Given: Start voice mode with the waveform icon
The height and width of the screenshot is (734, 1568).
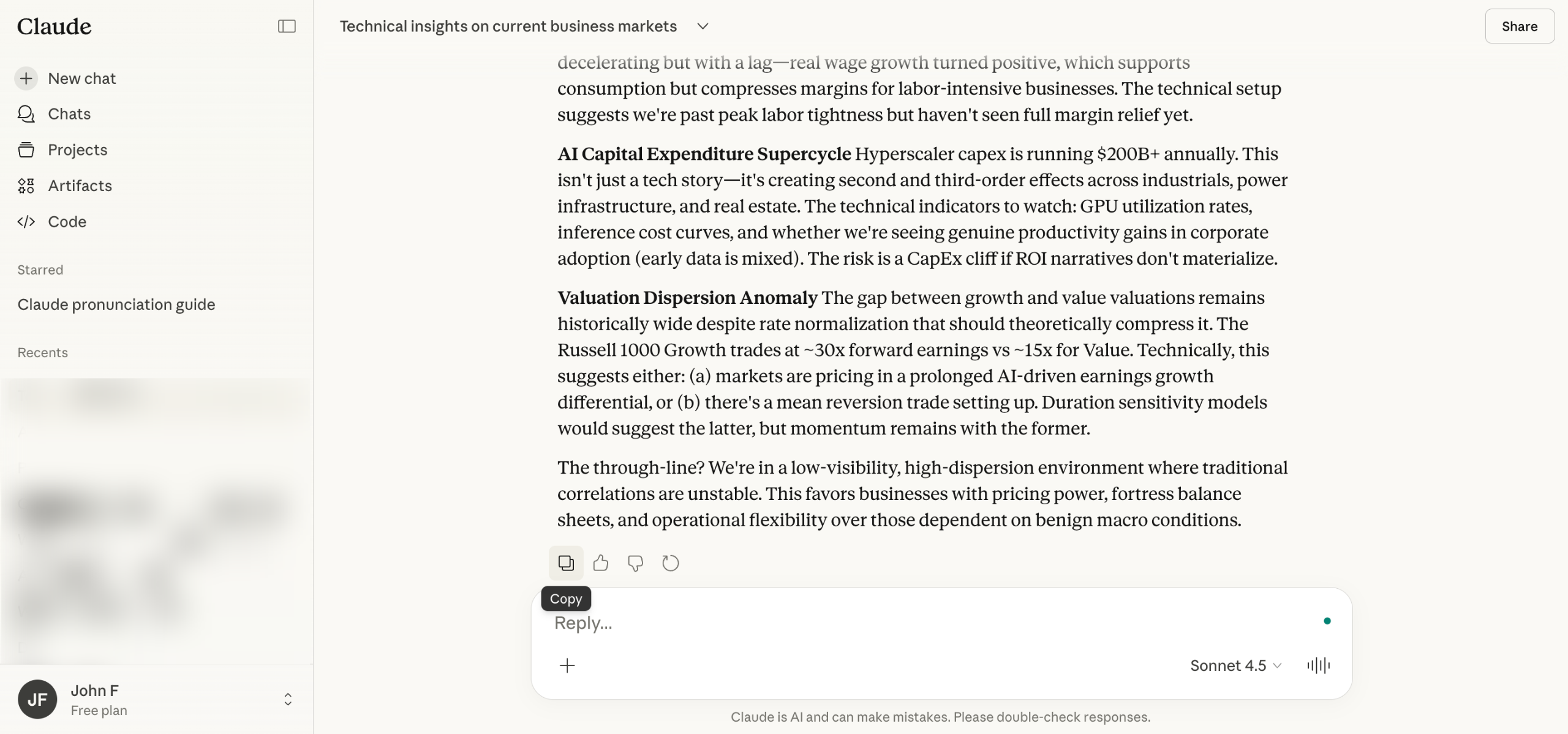Looking at the screenshot, I should tap(1318, 665).
